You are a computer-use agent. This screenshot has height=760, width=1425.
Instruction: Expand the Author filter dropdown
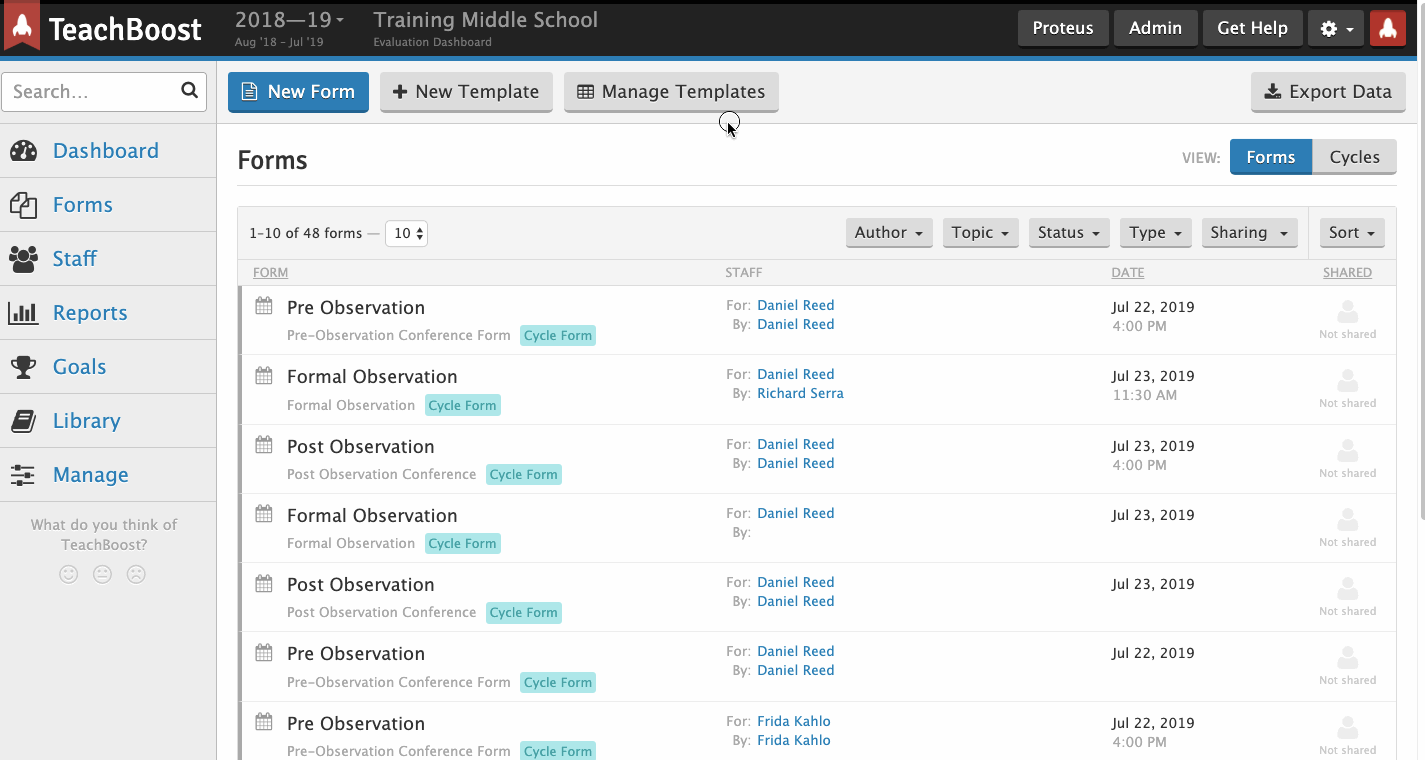pos(888,233)
